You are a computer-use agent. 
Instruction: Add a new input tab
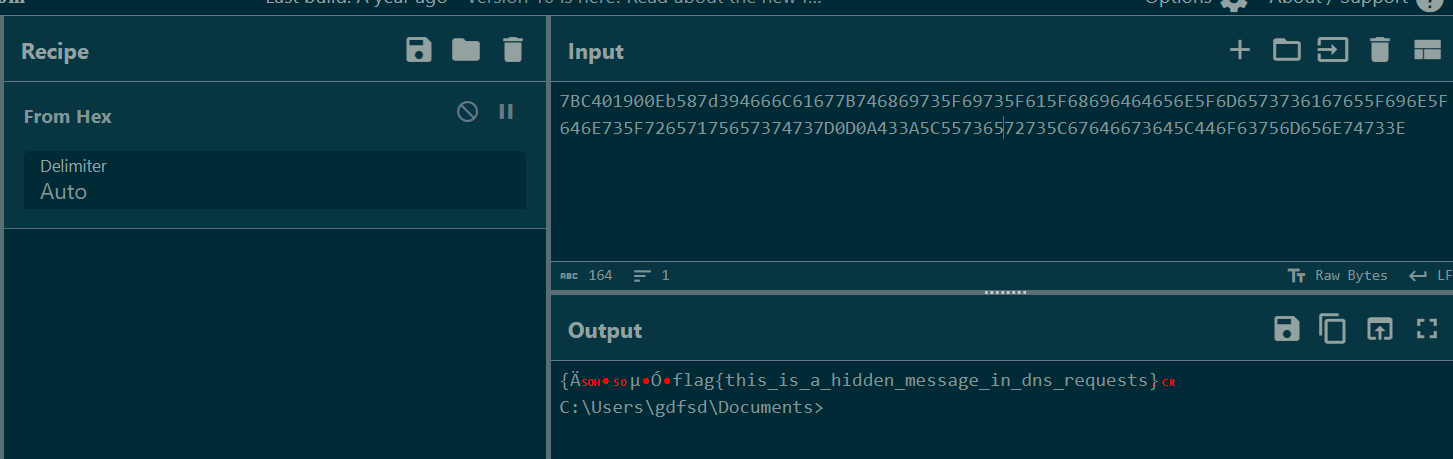coord(1239,50)
